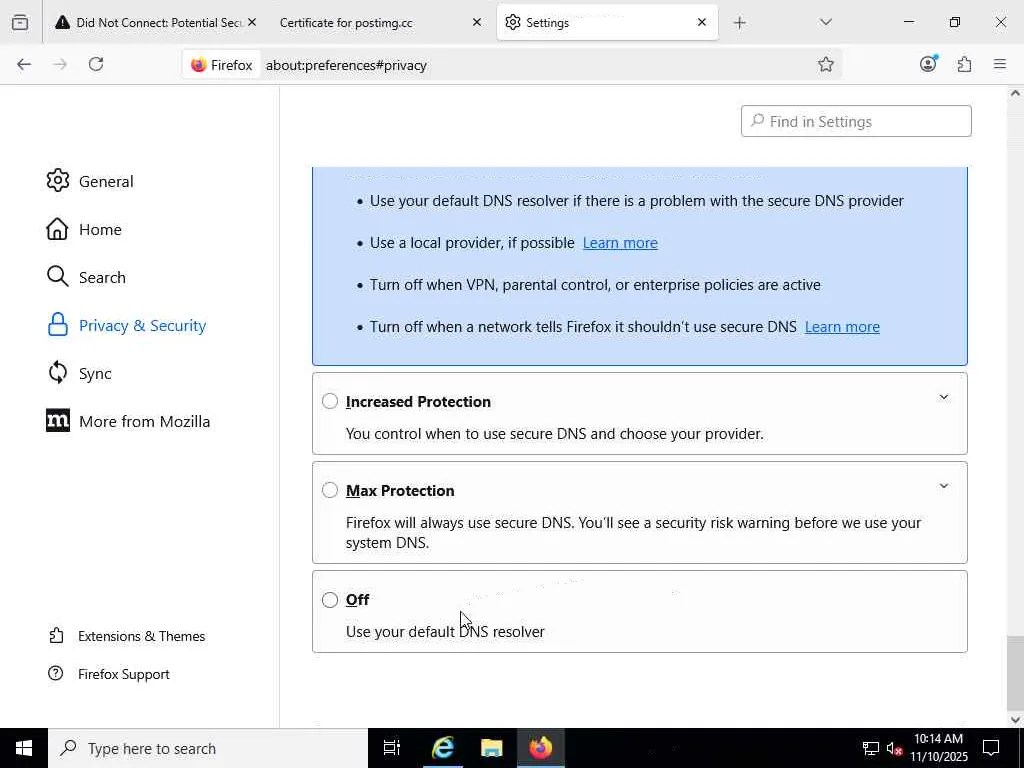
Task: Switch to Certificate for postimg.cc tab
Action: (x=370, y=22)
